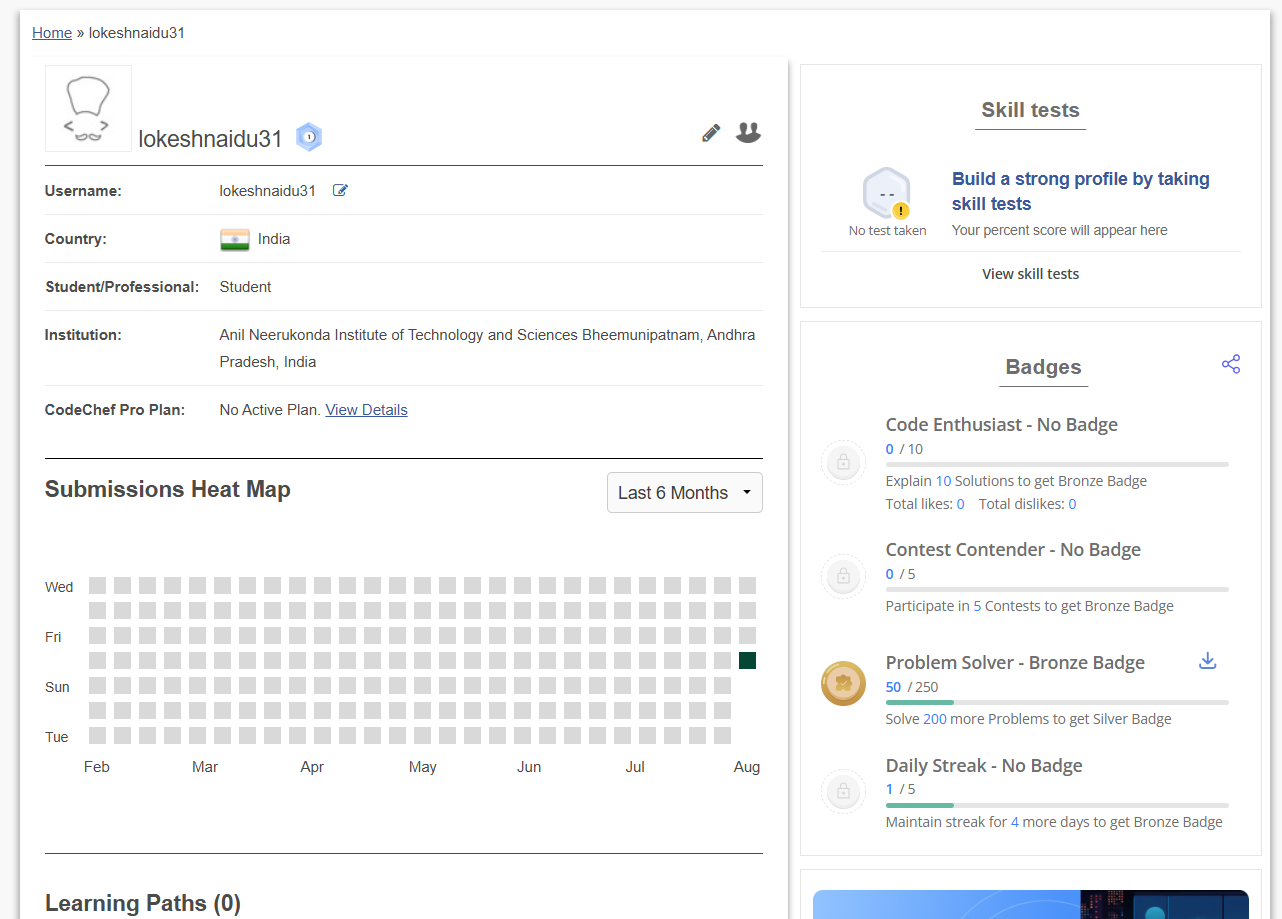This screenshot has height=919, width=1282.
Task: Click the Problem Solver - Bronze Badge title
Action: [x=1015, y=663]
